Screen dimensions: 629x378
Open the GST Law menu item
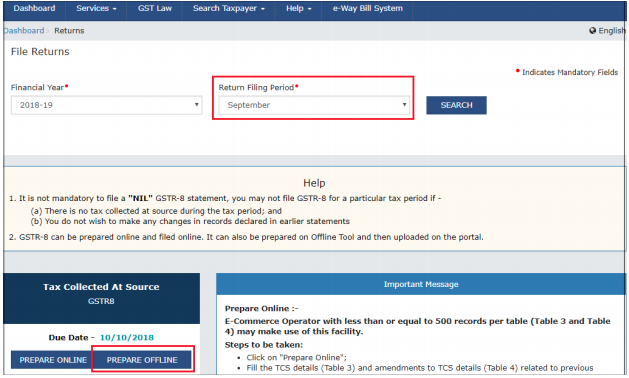(154, 8)
